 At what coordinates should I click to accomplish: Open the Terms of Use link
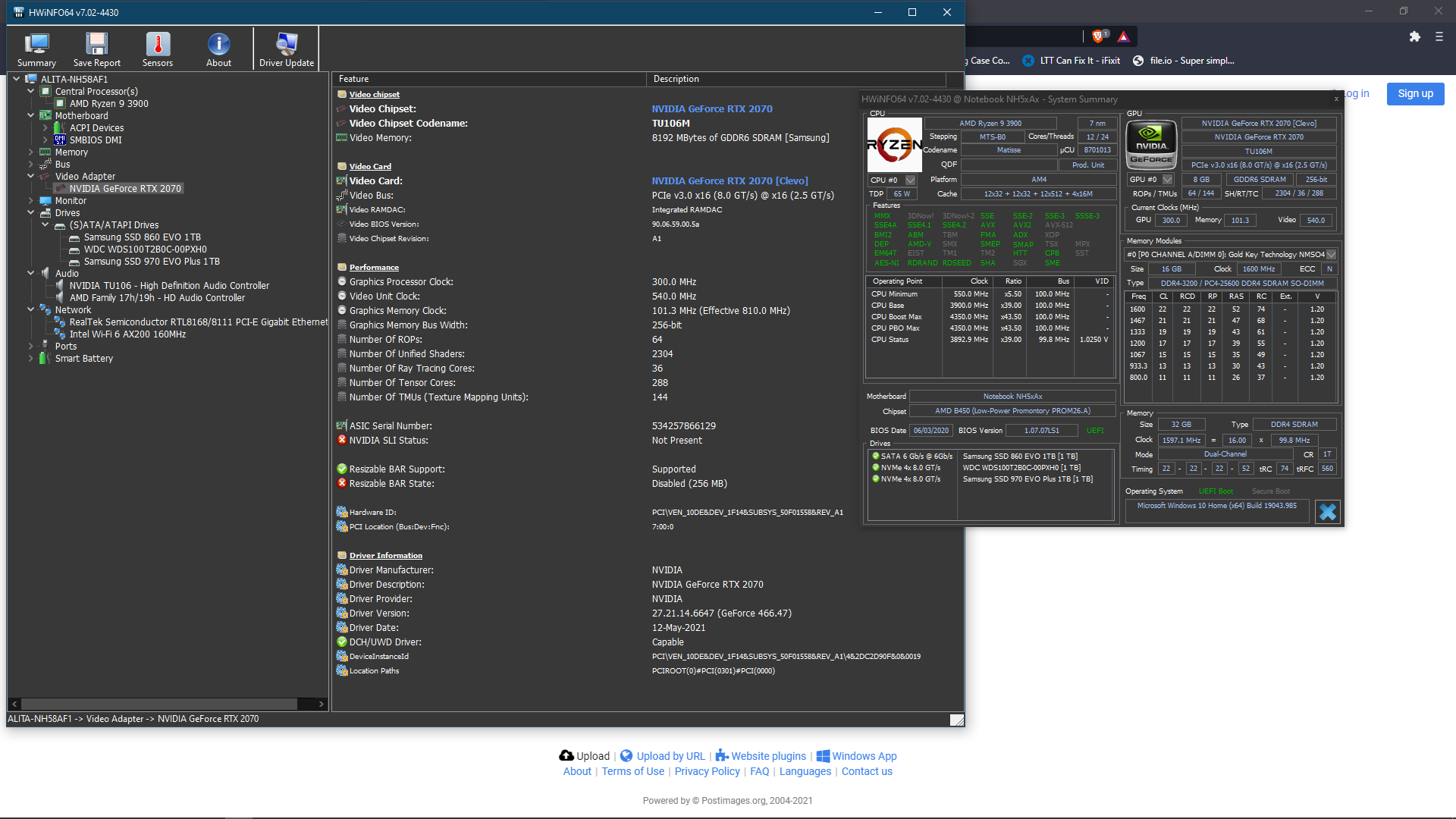(632, 771)
